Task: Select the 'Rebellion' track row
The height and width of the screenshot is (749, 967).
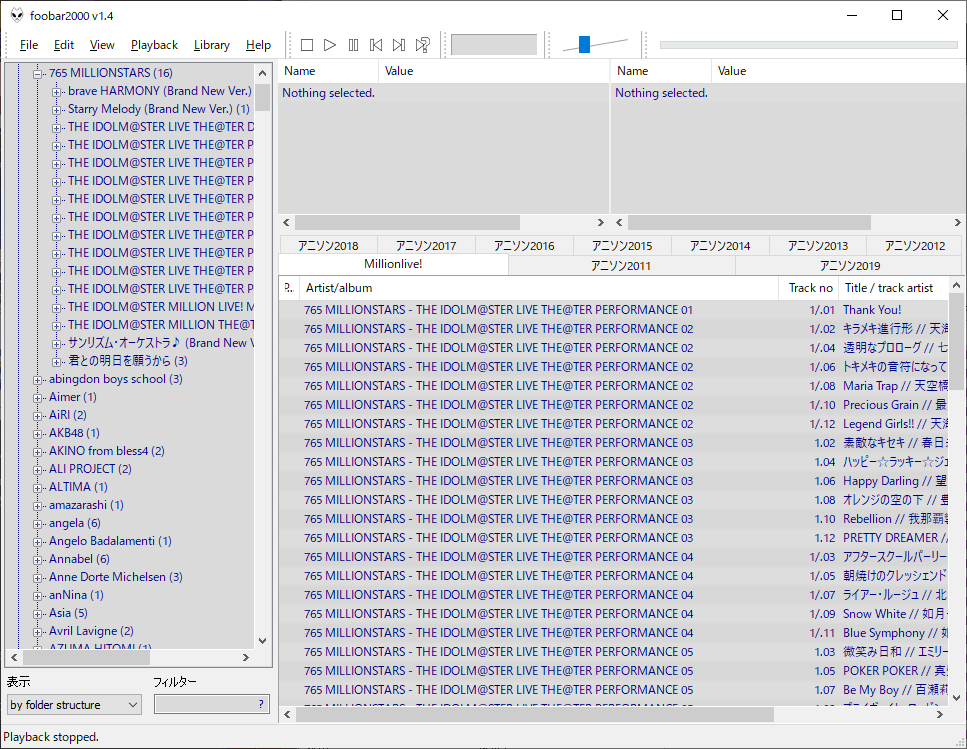Action: 613,518
